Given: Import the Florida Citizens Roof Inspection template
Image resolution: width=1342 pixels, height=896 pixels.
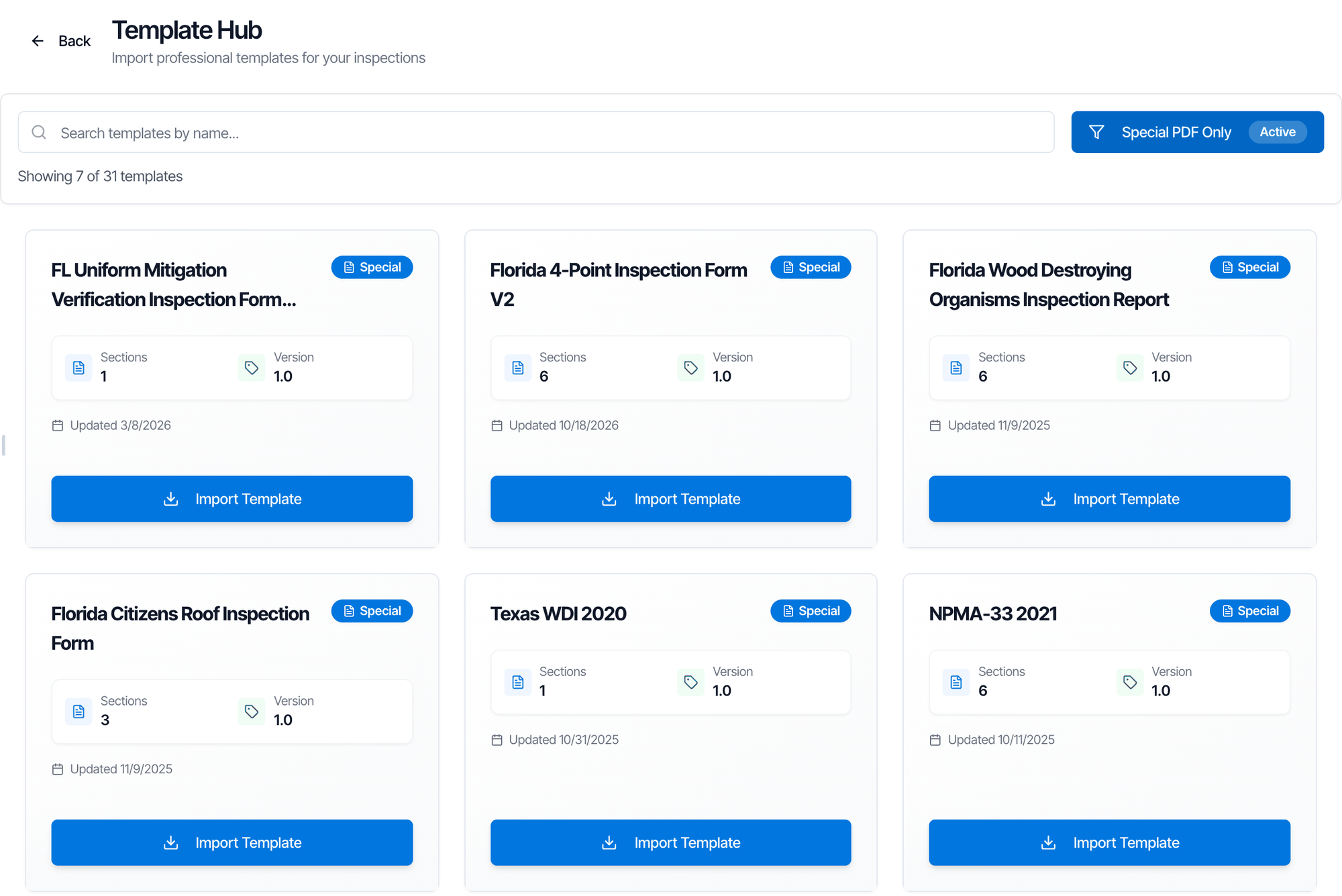Looking at the screenshot, I should click(232, 842).
